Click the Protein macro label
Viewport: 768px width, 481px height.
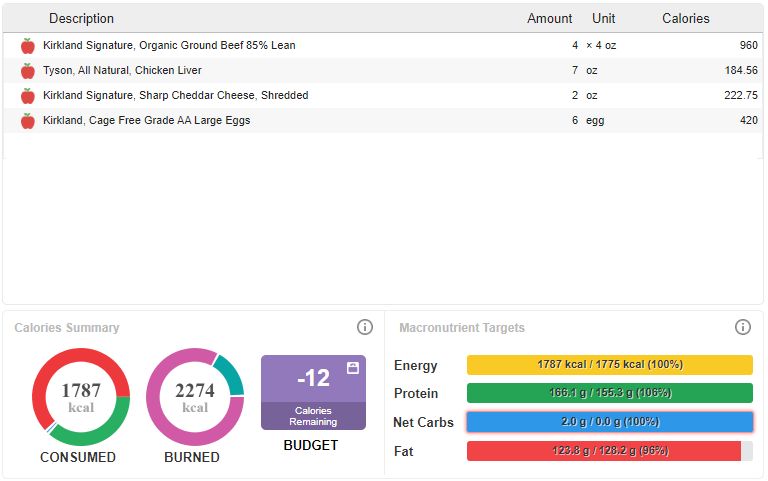pyautogui.click(x=416, y=393)
